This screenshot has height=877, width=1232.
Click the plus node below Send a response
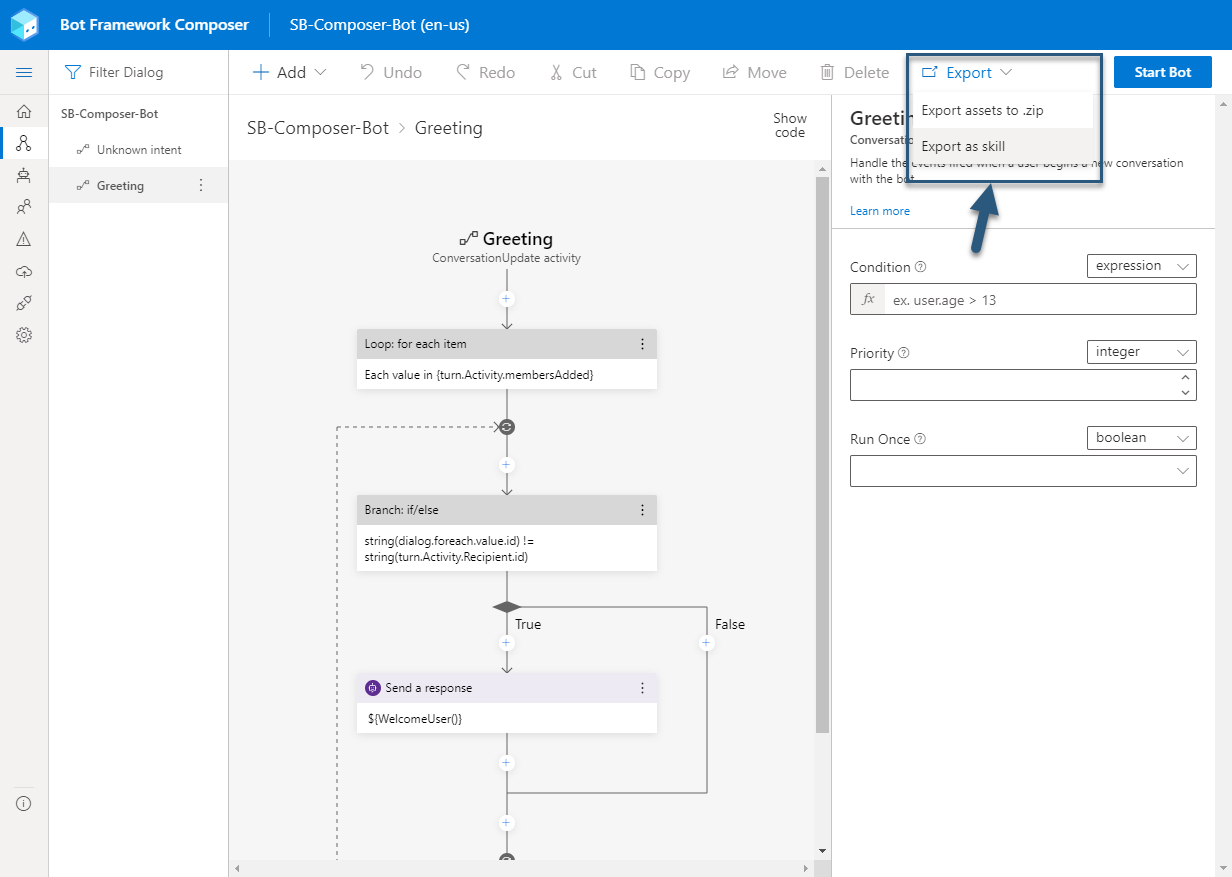click(506, 763)
